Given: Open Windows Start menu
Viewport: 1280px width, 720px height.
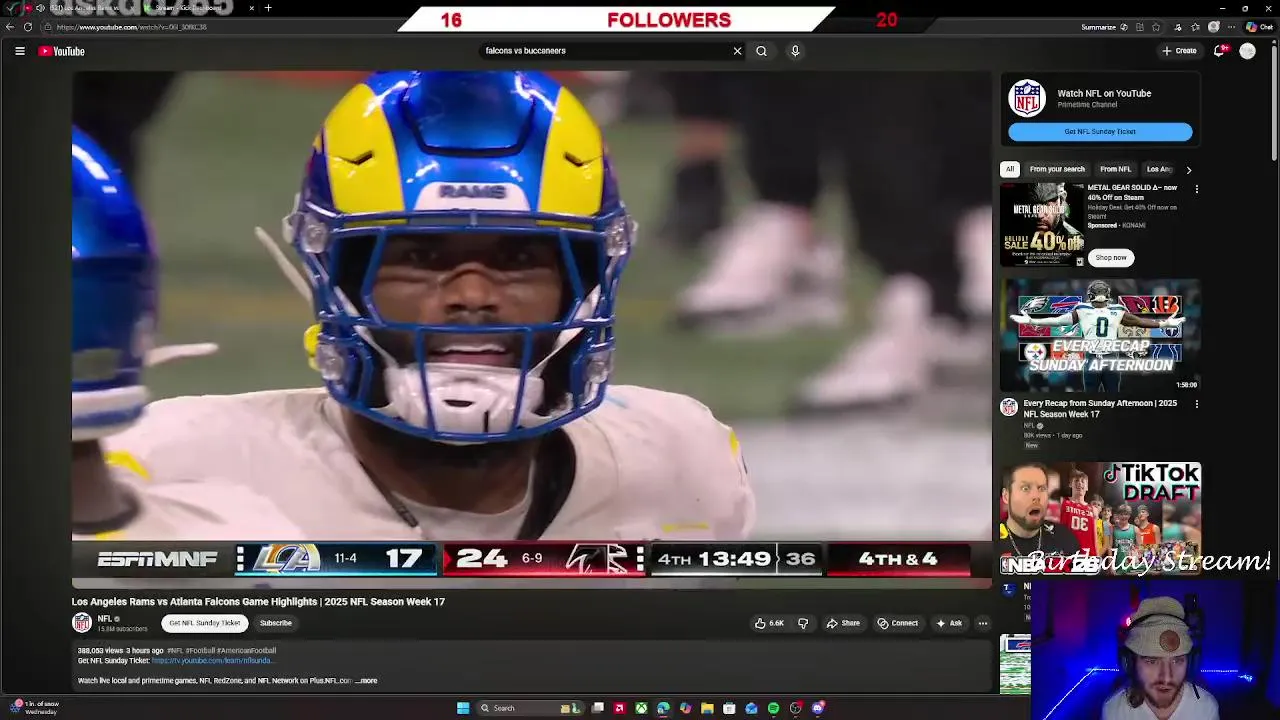Looking at the screenshot, I should (x=463, y=708).
